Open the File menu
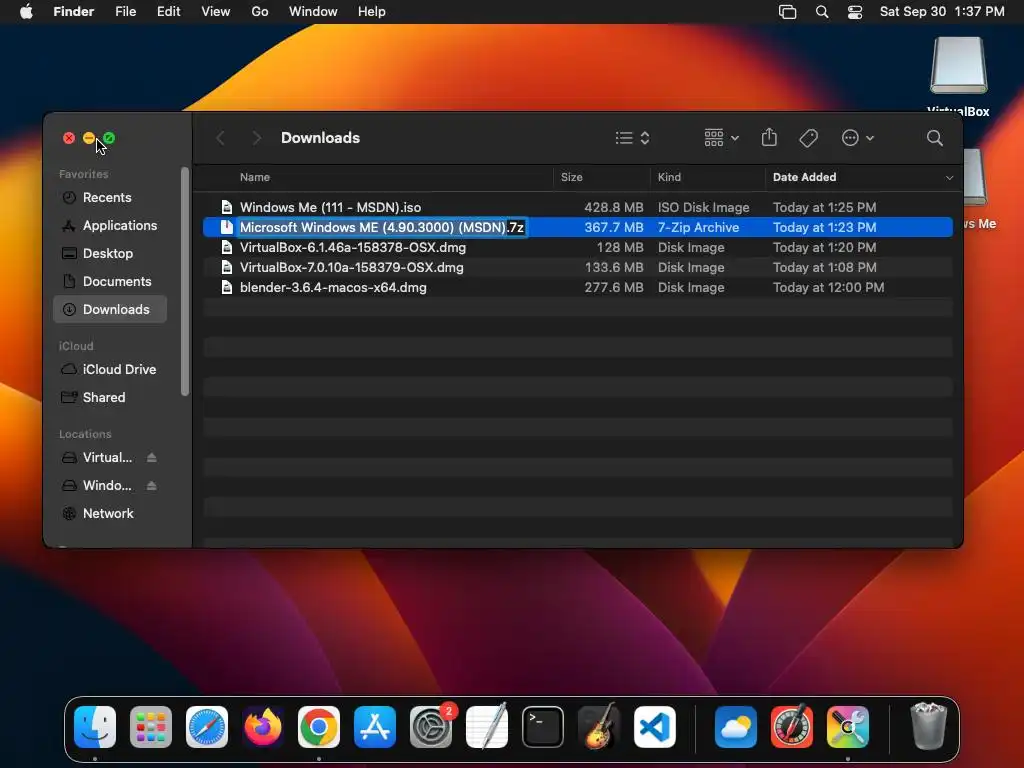The width and height of the screenshot is (1024, 768). [125, 12]
